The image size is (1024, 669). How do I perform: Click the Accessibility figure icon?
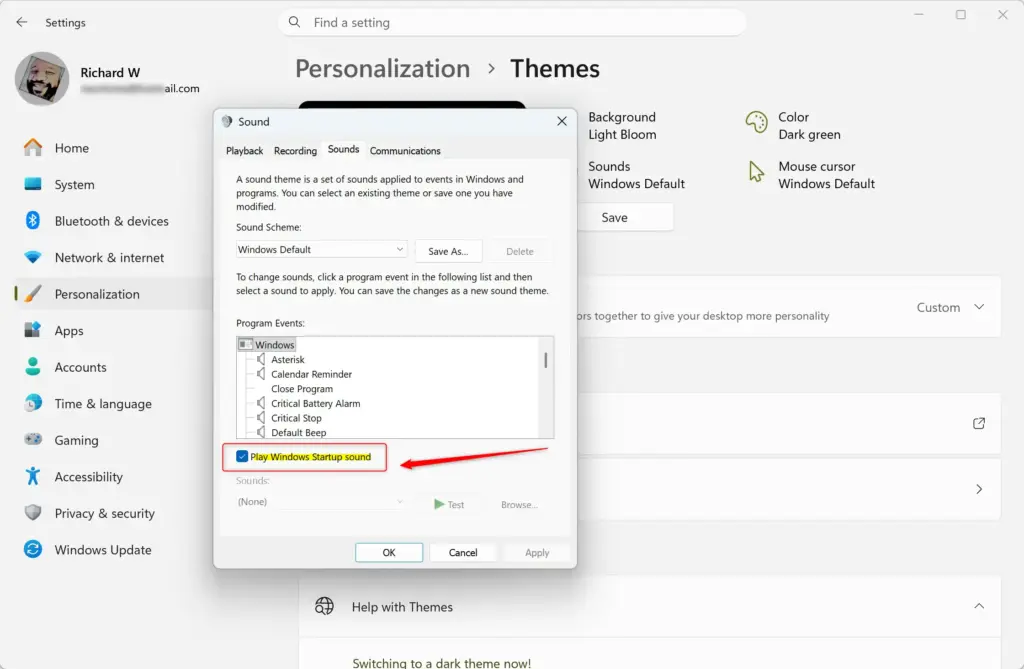pos(33,476)
